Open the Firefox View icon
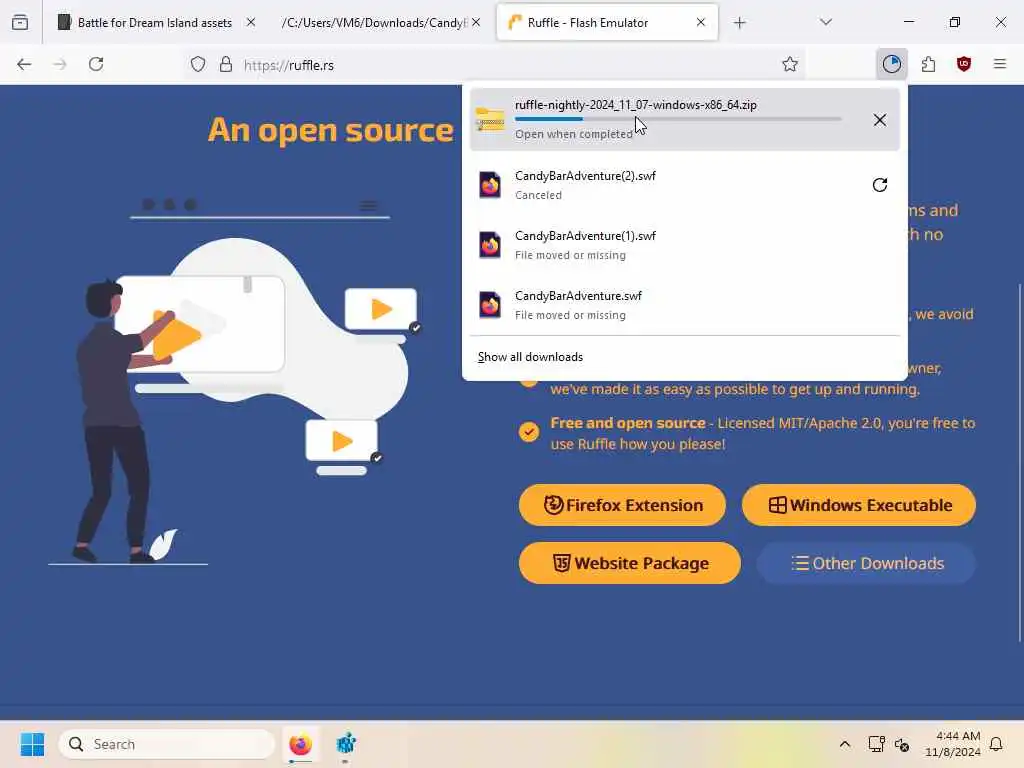Screen dimensions: 1024x768 [x=20, y=22]
